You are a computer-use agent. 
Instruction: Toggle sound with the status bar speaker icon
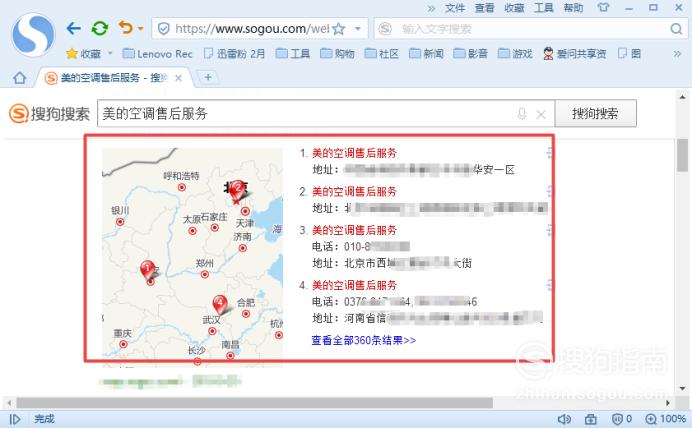click(564, 419)
